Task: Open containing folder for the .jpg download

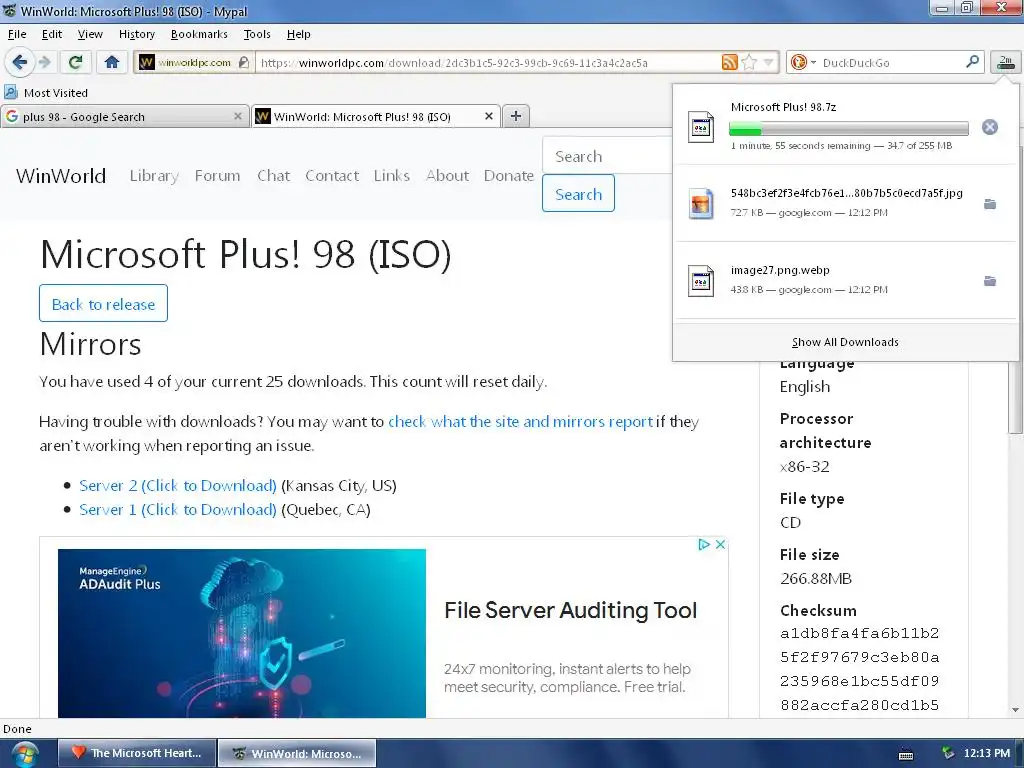Action: tap(990, 204)
